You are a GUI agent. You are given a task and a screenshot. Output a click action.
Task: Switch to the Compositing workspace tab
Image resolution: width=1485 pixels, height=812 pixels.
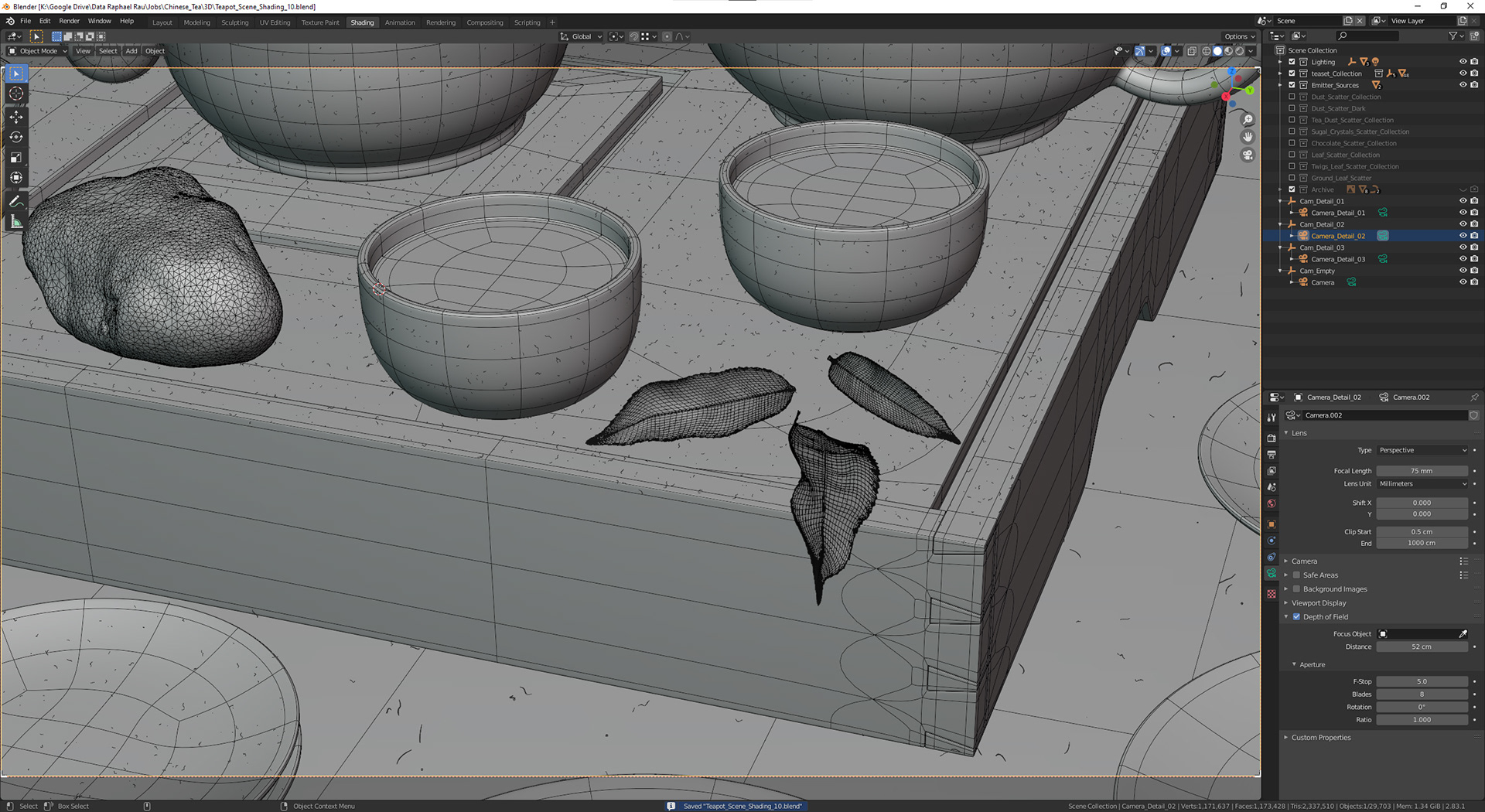click(484, 22)
